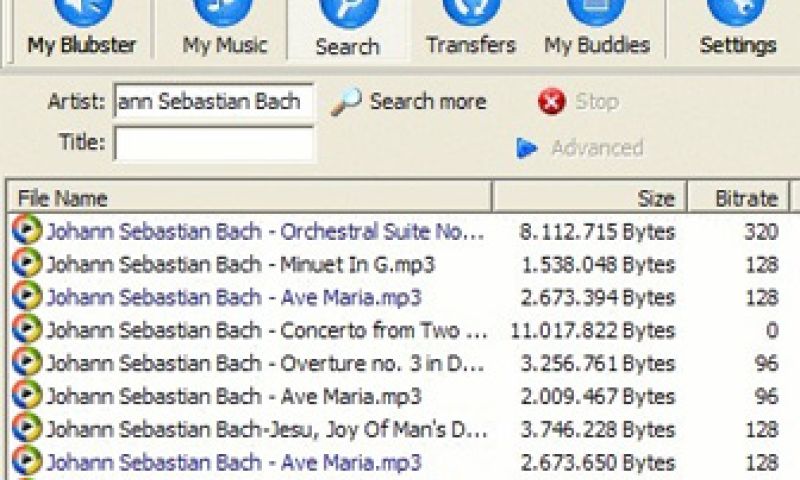This screenshot has height=480, width=800.
Task: Click the red Stop icon
Action: 552,102
